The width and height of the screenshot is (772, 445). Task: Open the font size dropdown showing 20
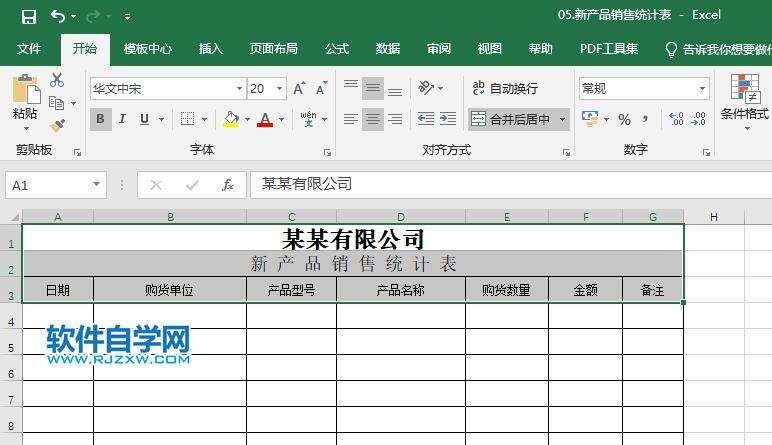[279, 89]
